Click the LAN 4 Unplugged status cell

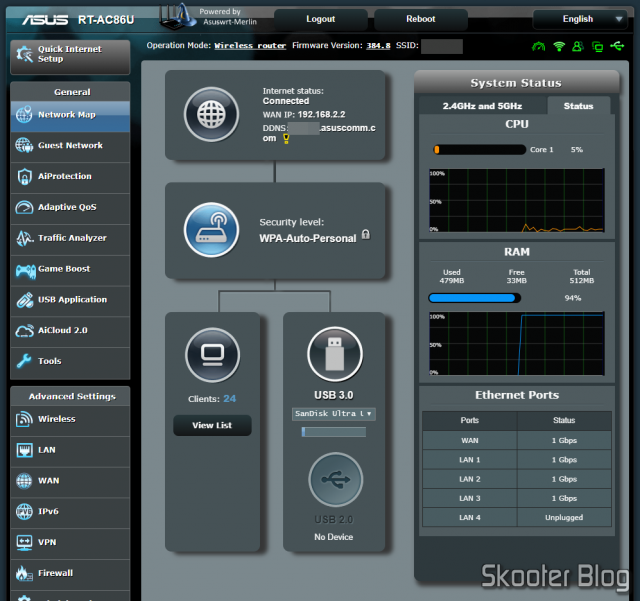[564, 517]
